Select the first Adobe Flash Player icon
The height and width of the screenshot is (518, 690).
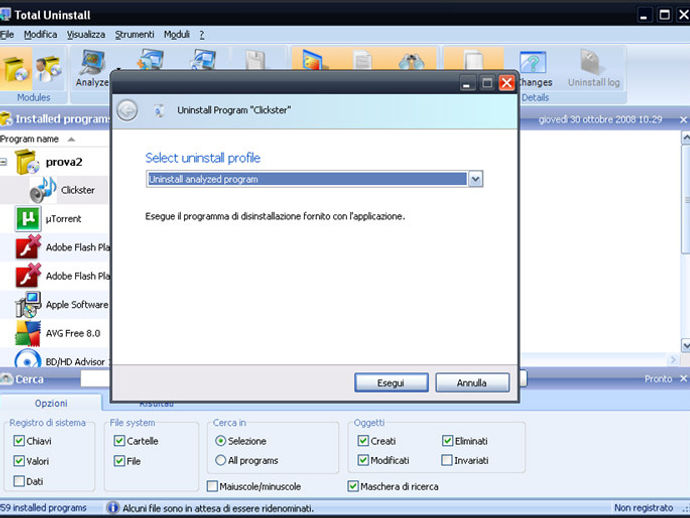28,247
